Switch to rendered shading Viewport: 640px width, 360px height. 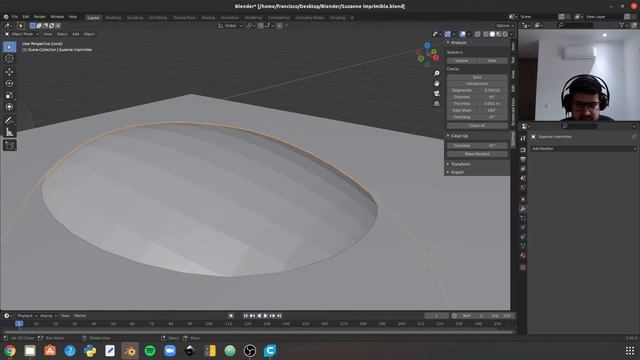tap(505, 34)
